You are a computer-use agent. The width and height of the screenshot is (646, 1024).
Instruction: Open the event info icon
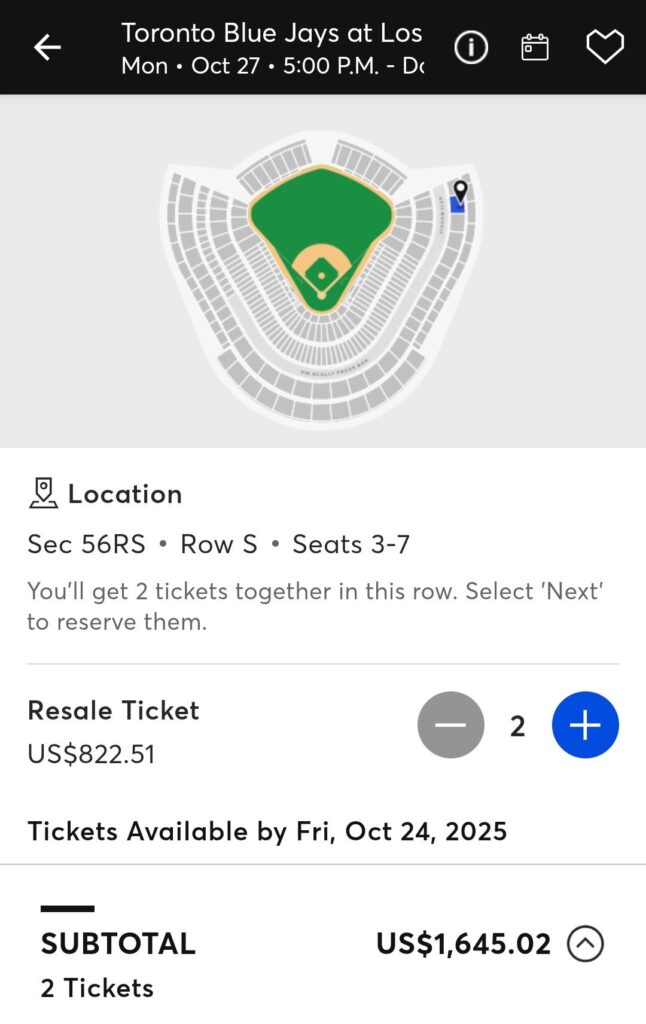pos(471,47)
